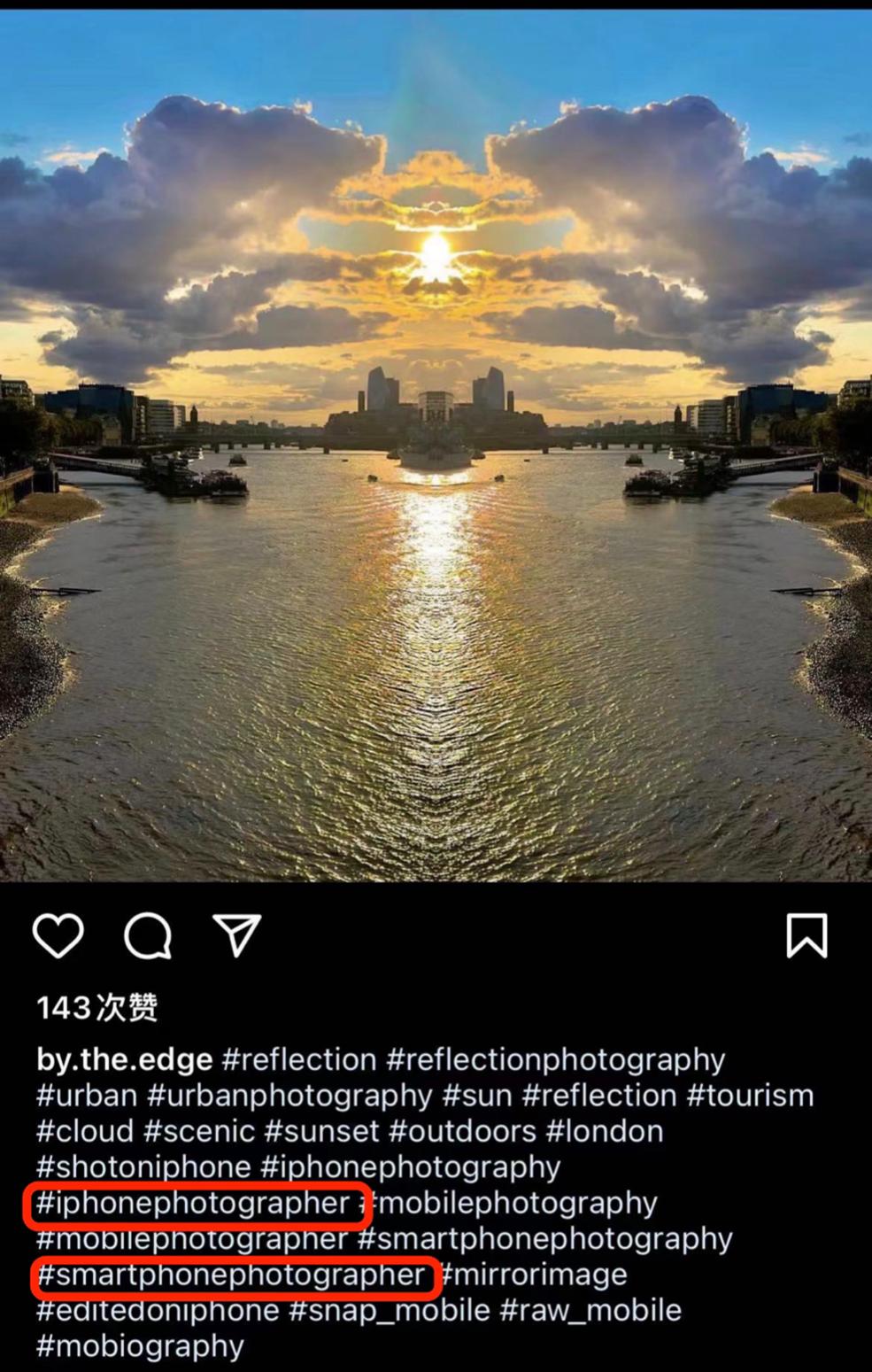Screen dimensions: 872x1372
Task: Share the post via the paper plane icon
Action: pos(236,935)
